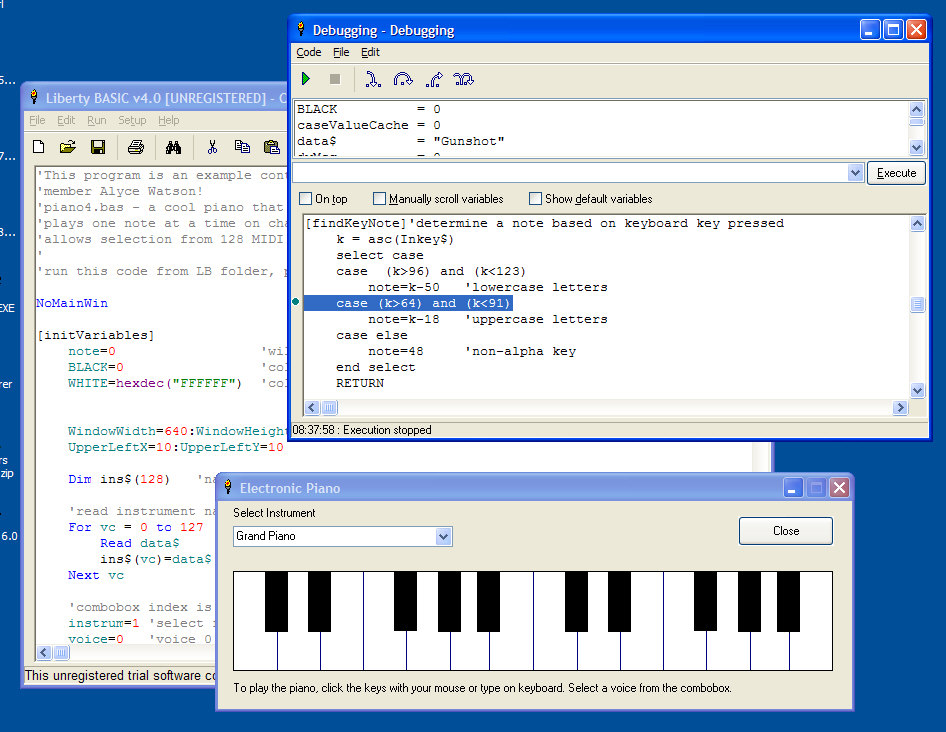Click the highlighted case (k>64) code line
Image resolution: width=946 pixels, height=732 pixels.
[x=409, y=303]
